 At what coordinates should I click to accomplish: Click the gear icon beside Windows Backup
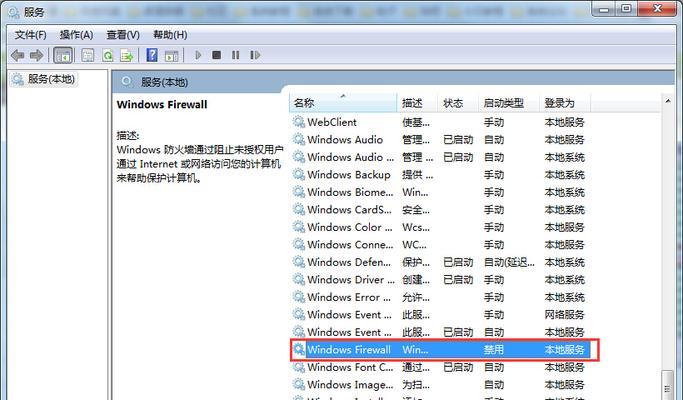299,174
